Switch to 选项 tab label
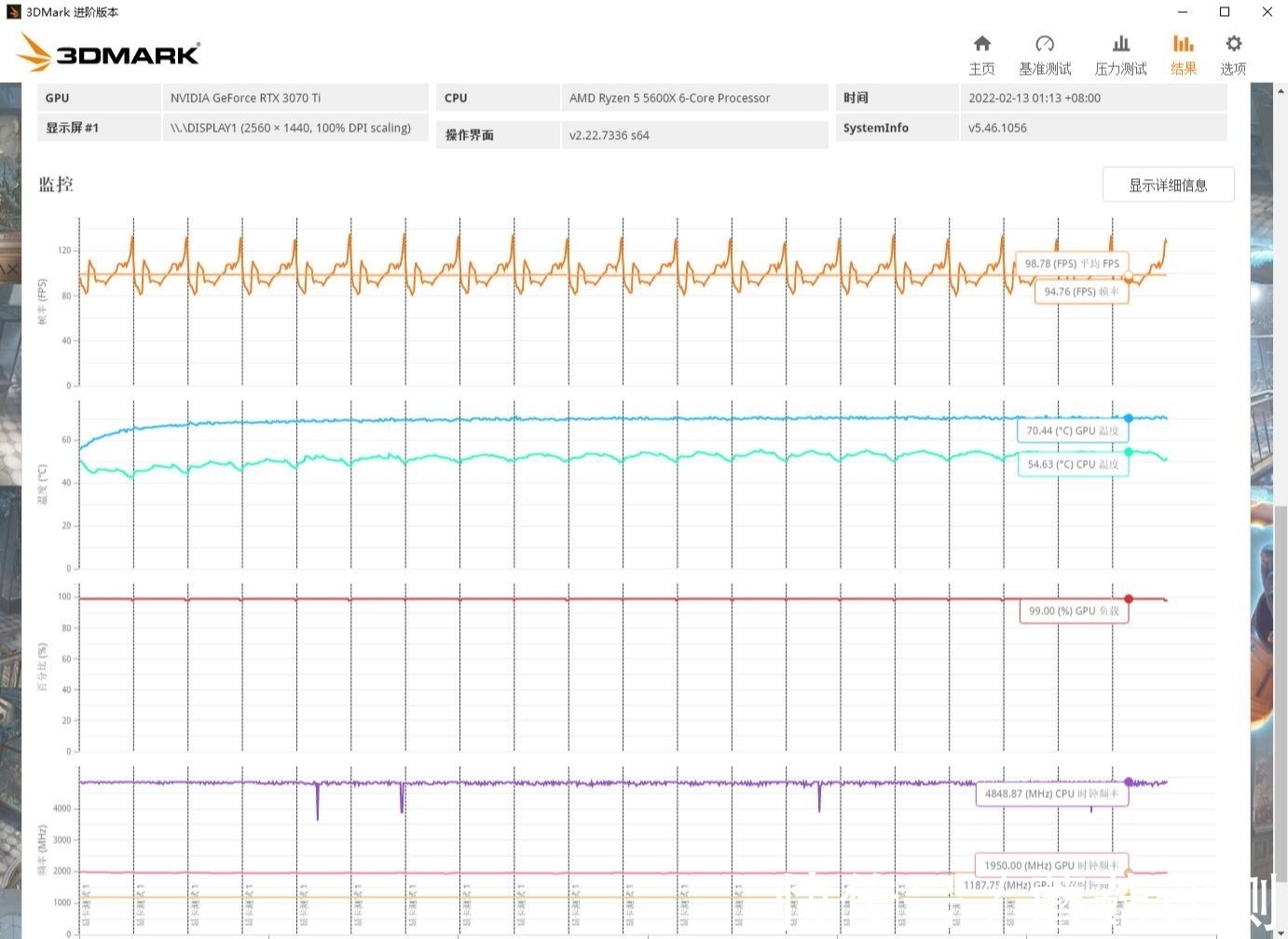This screenshot has height=939, width=1288. [1233, 69]
